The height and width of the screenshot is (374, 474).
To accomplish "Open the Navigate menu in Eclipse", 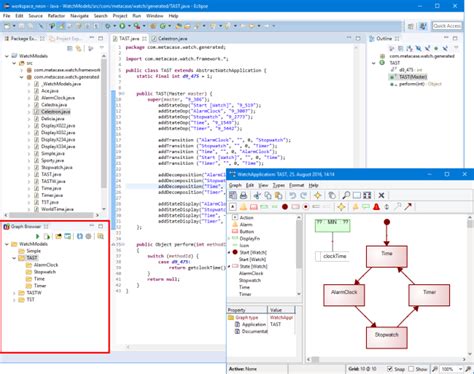I will 79,16.
